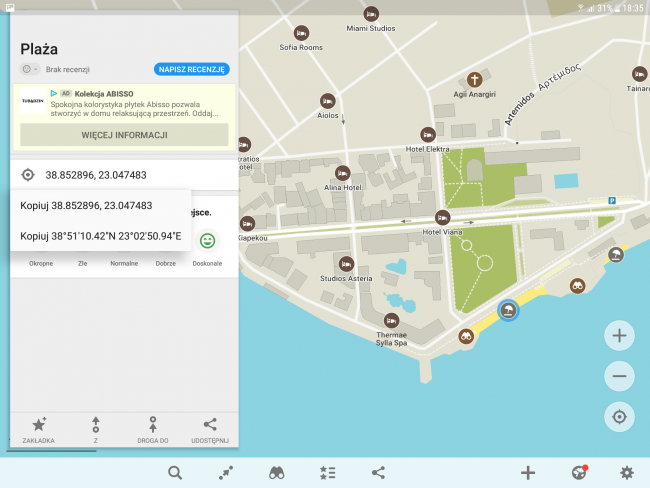This screenshot has width=650, height=488.
Task: Add place as Zakładka bookmark
Action: click(x=39, y=430)
